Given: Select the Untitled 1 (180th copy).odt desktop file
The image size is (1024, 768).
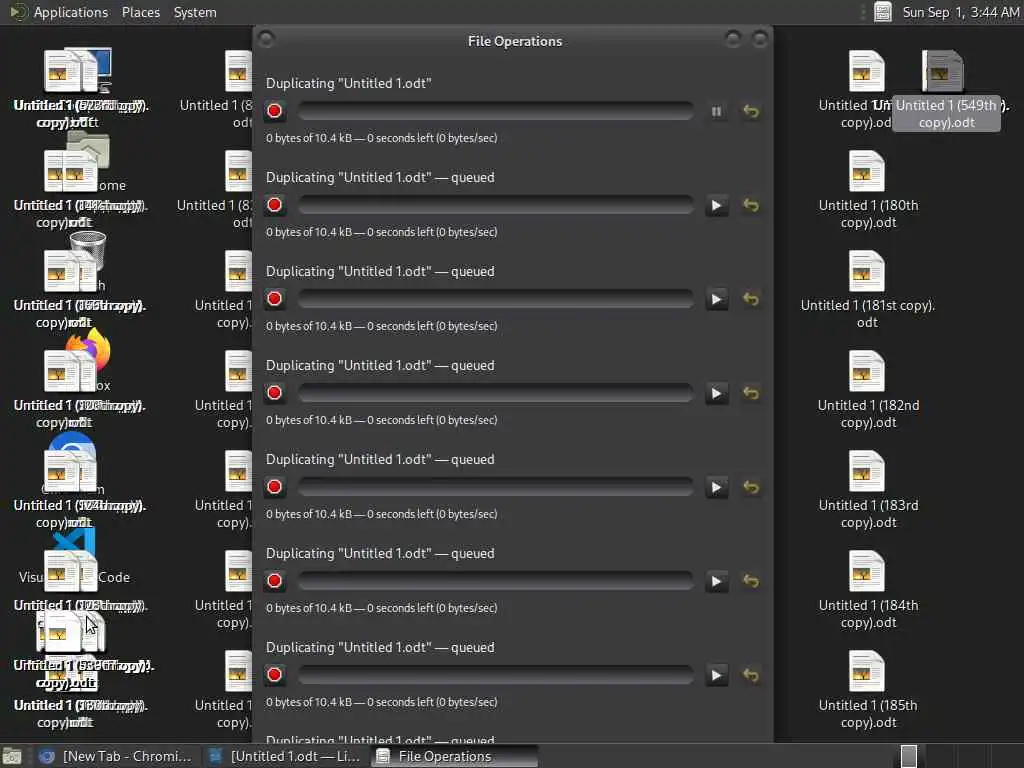Looking at the screenshot, I should click(868, 190).
